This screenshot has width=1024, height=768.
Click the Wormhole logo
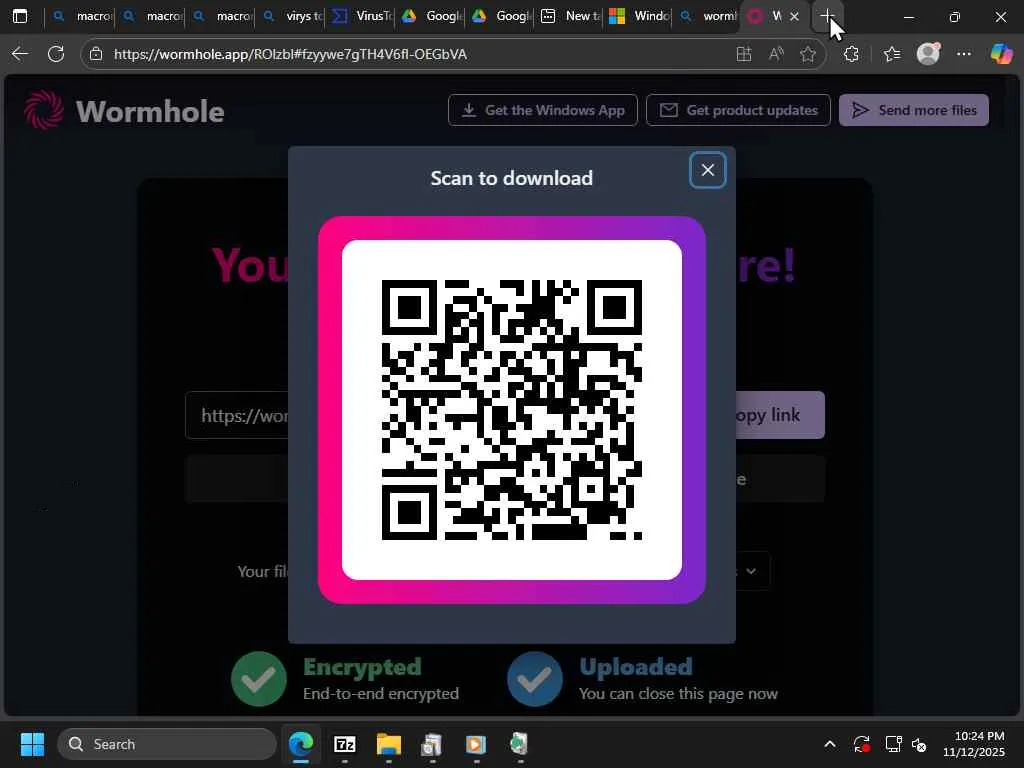click(124, 111)
